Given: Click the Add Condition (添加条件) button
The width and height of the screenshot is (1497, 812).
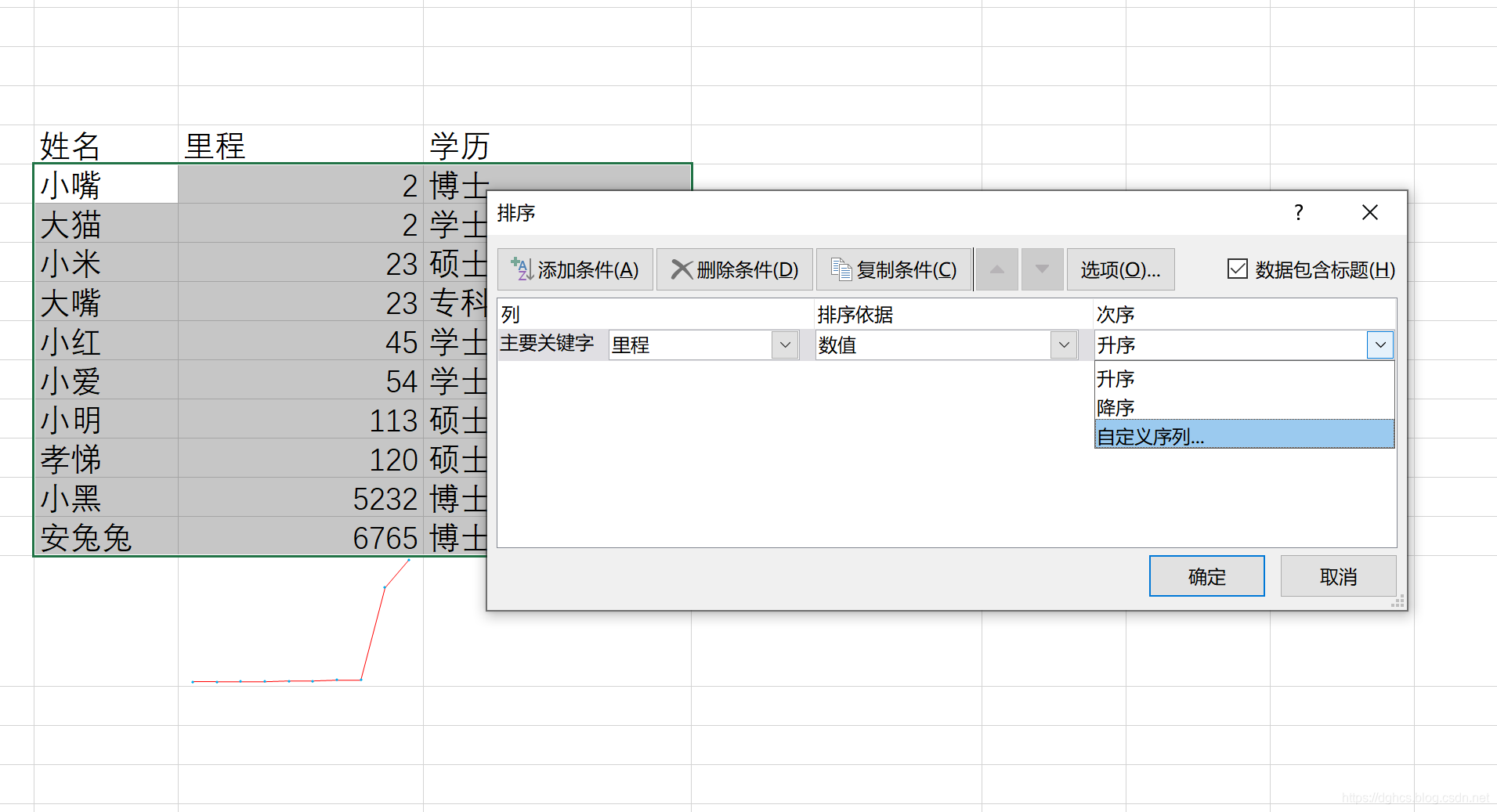Looking at the screenshot, I should point(575,269).
